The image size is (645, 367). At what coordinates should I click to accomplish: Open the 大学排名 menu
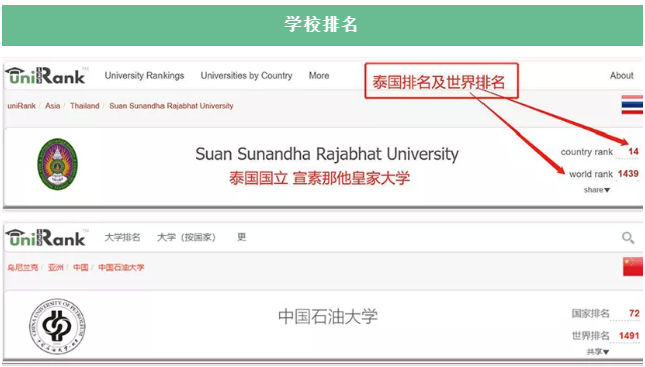pos(123,237)
